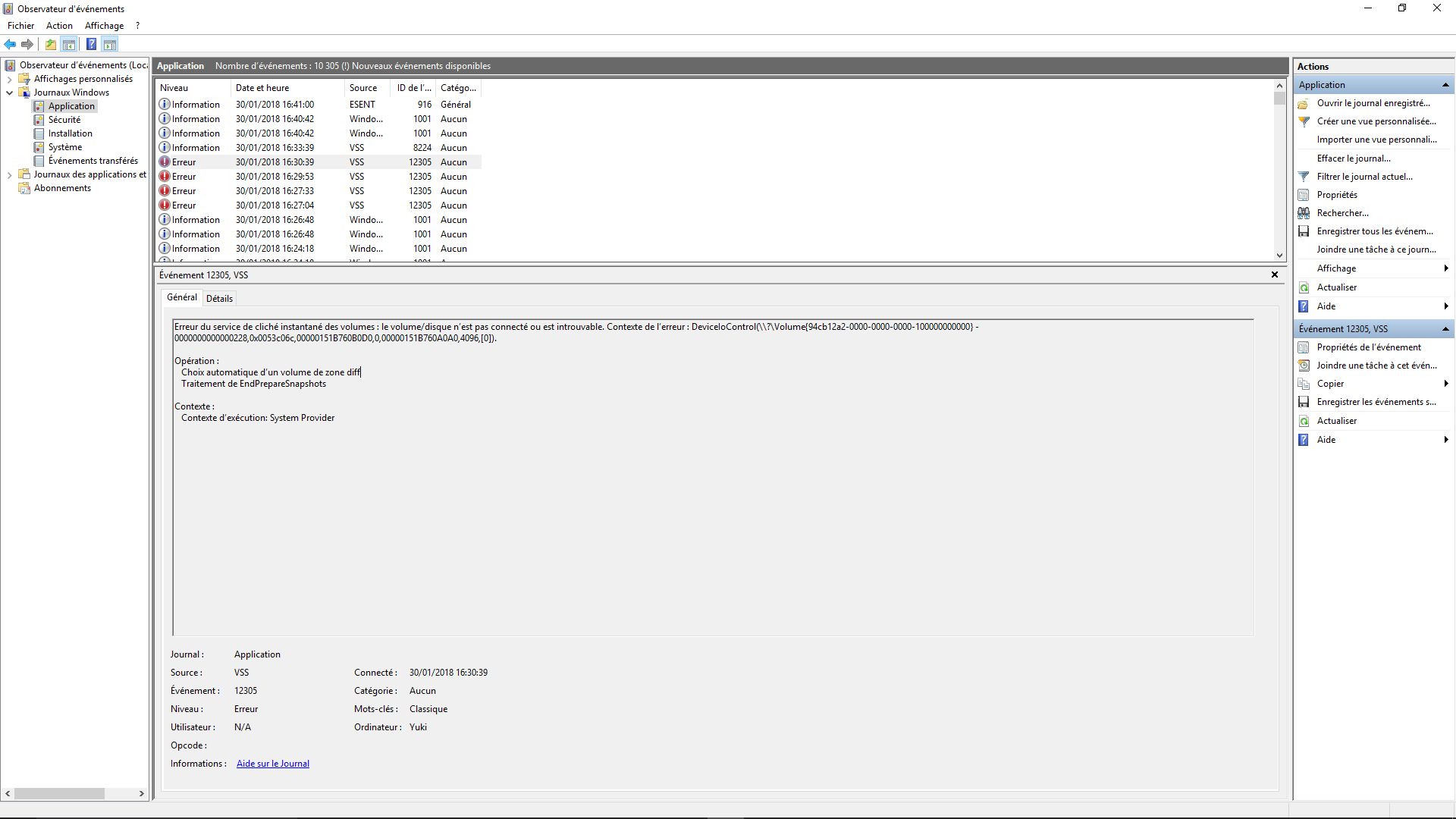Sort events by Source column header
Screen dimensions: 1456x819
point(367,88)
